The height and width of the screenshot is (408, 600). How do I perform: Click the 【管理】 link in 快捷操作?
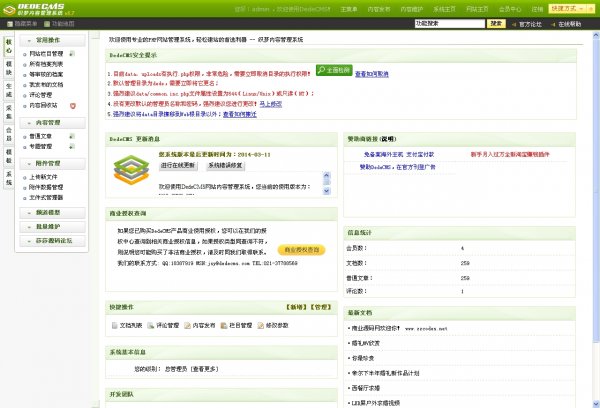point(320,307)
